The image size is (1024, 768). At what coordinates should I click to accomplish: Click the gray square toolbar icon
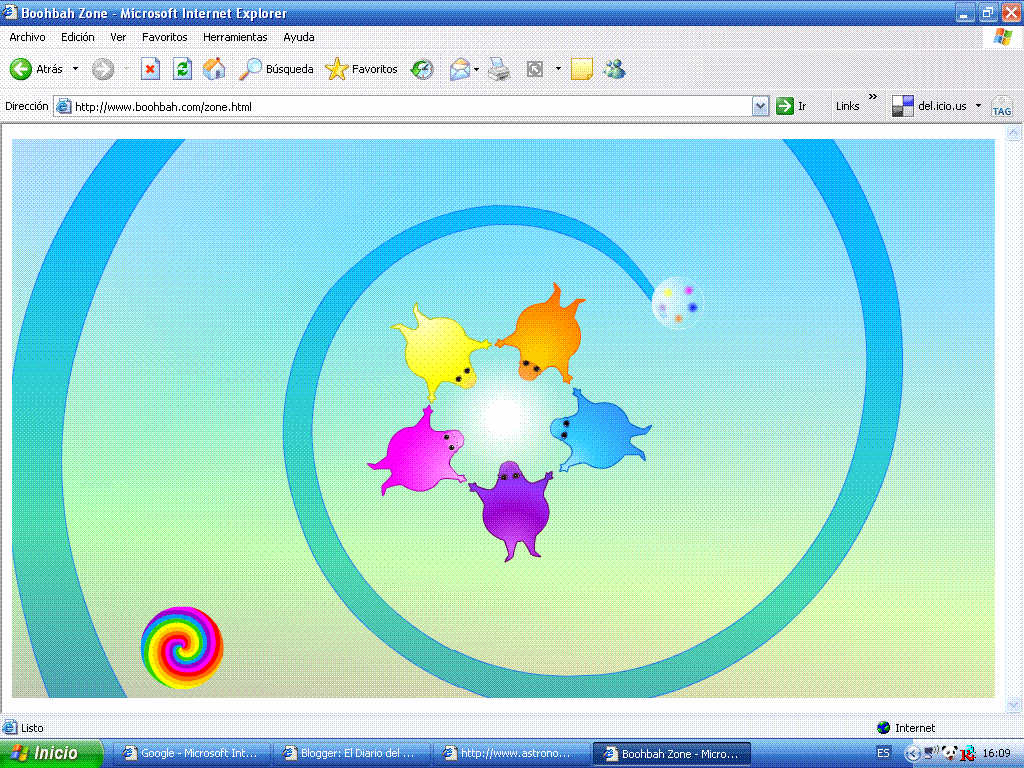coord(535,69)
